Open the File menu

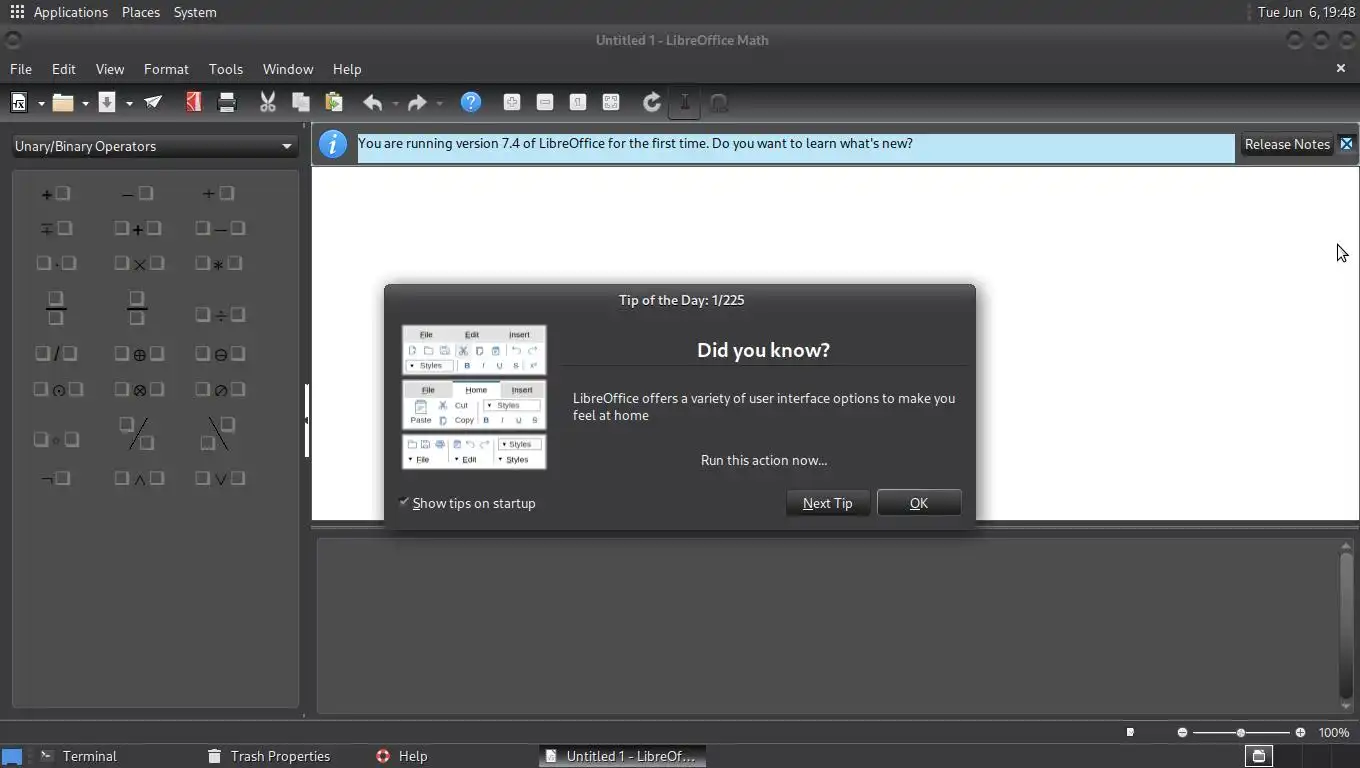pyautogui.click(x=21, y=69)
